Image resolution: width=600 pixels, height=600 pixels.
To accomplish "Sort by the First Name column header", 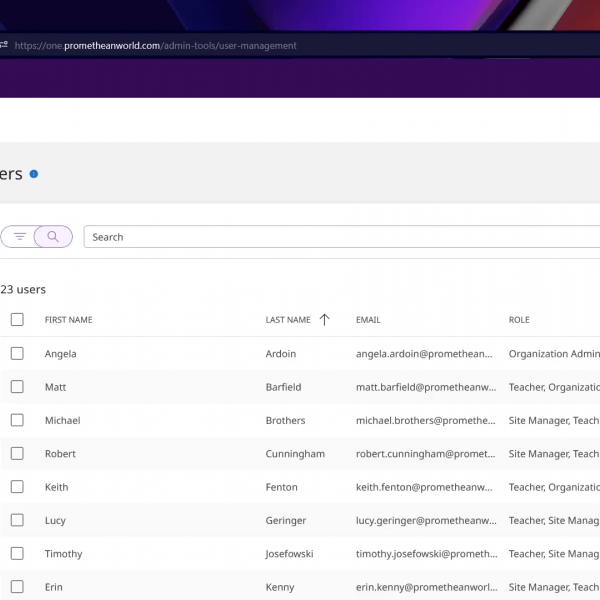I will (68, 320).
